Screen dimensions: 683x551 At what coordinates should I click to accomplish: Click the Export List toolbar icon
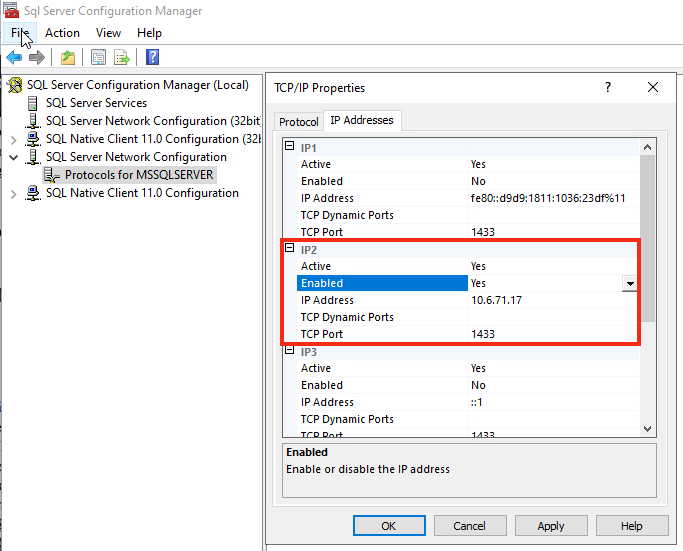(x=122, y=57)
